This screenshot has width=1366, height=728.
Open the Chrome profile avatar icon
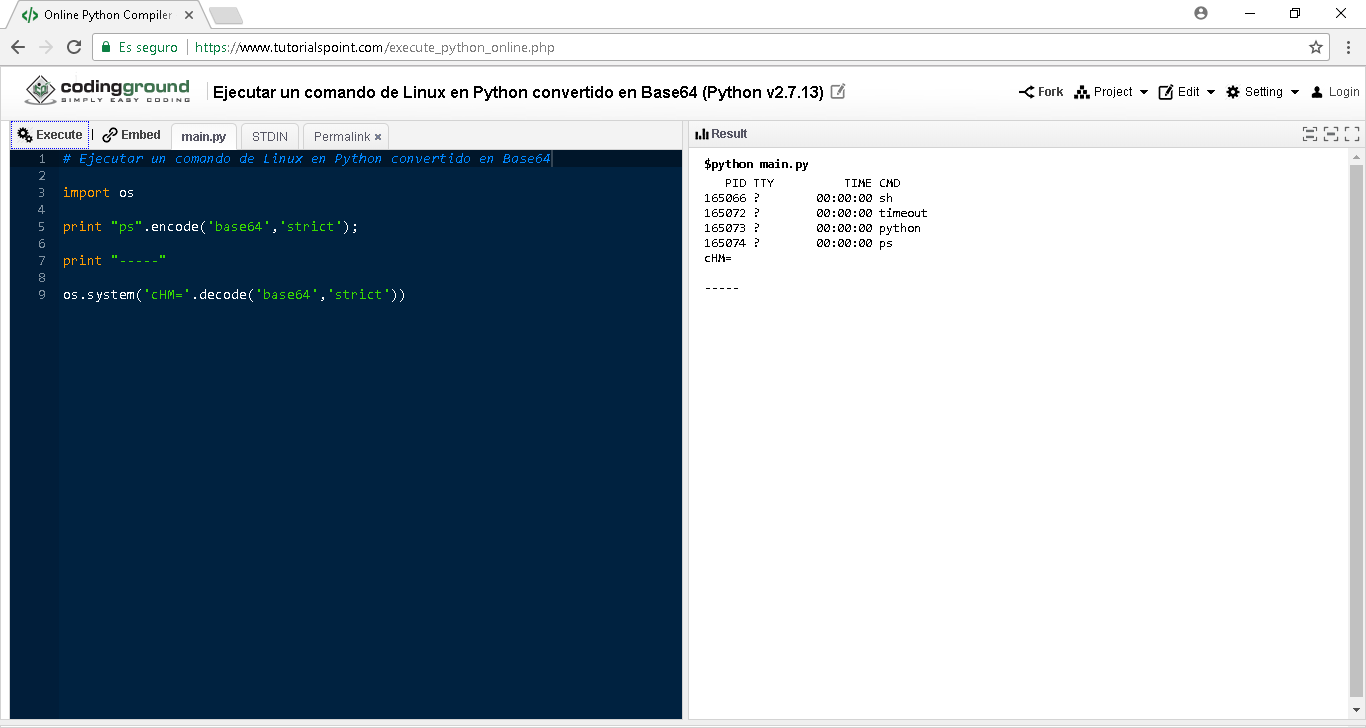pyautogui.click(x=1201, y=13)
